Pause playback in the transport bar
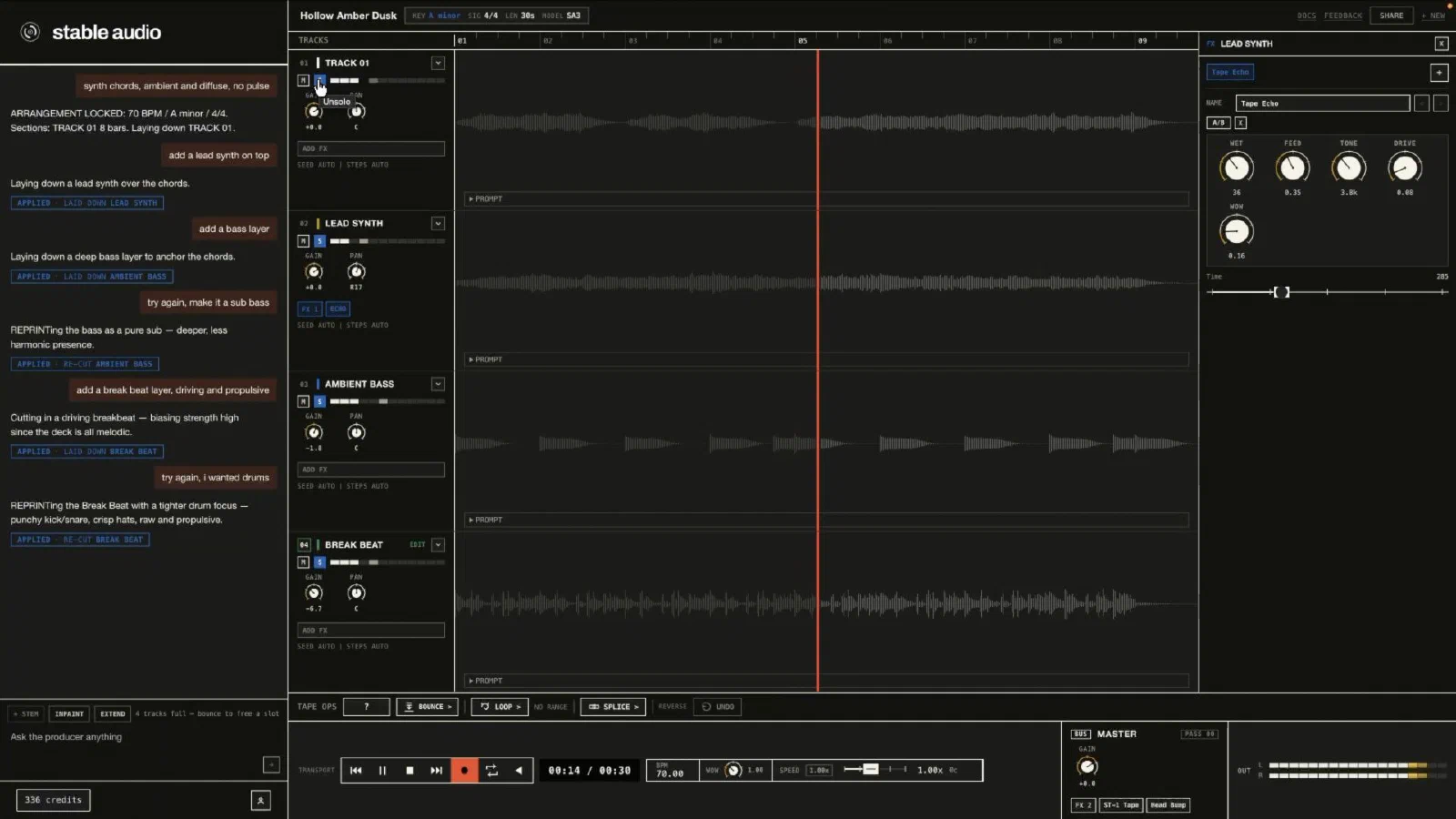This screenshot has height=819, width=1456. (382, 770)
